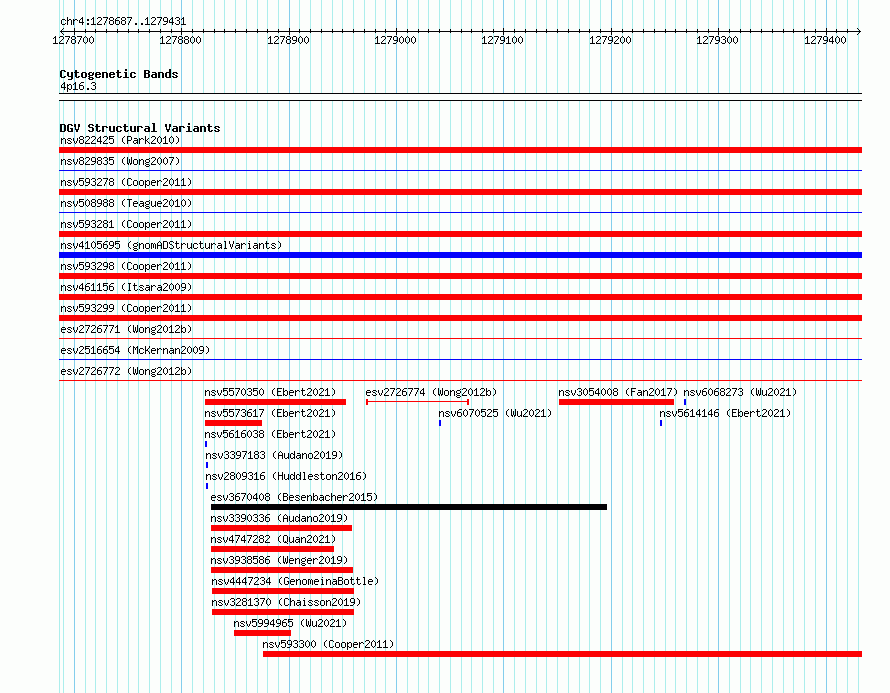Select the red nsv5573617 variant bar
Screen dimensions: 890x693
point(233,423)
